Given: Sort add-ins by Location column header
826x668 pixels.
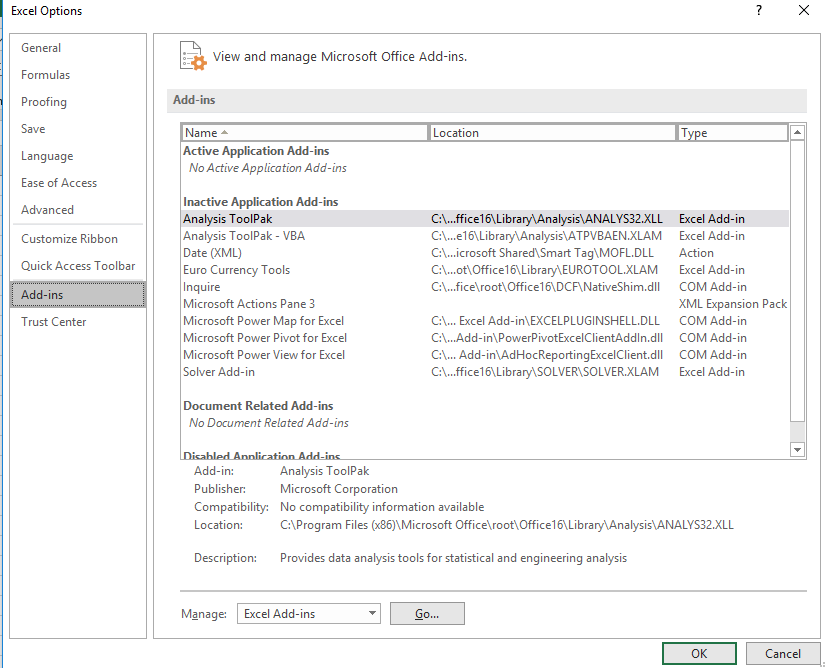Looking at the screenshot, I should (552, 133).
